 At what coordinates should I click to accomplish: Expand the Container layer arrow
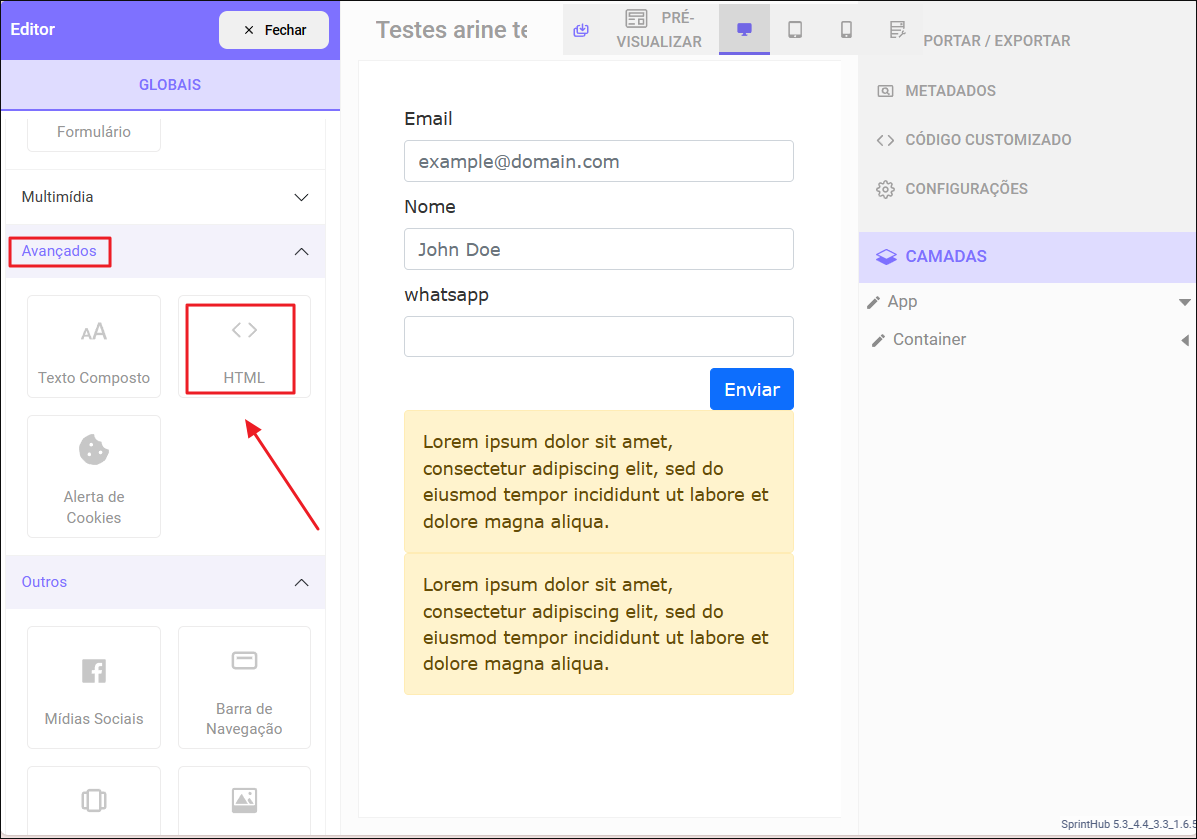click(x=1184, y=340)
